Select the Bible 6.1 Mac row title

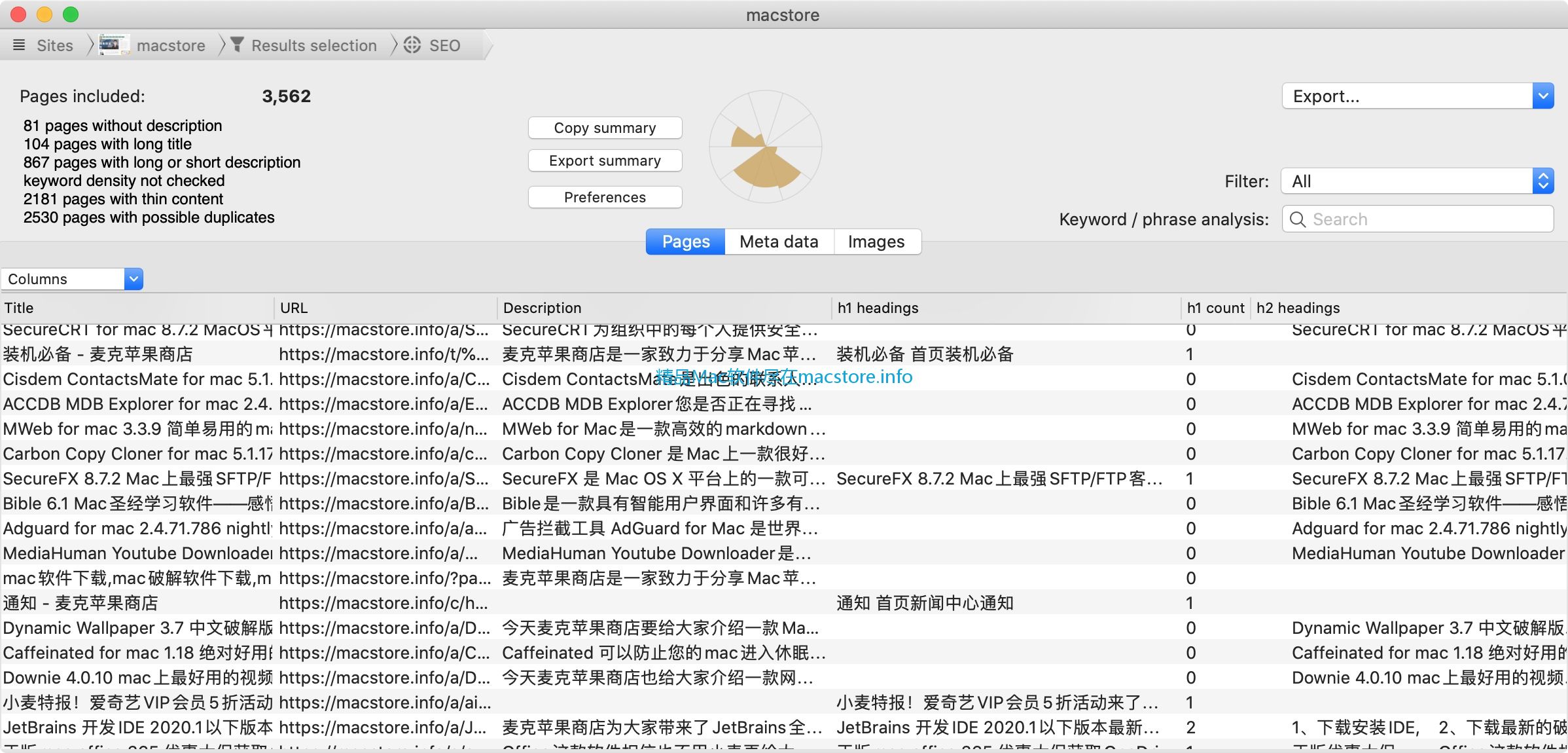click(137, 504)
